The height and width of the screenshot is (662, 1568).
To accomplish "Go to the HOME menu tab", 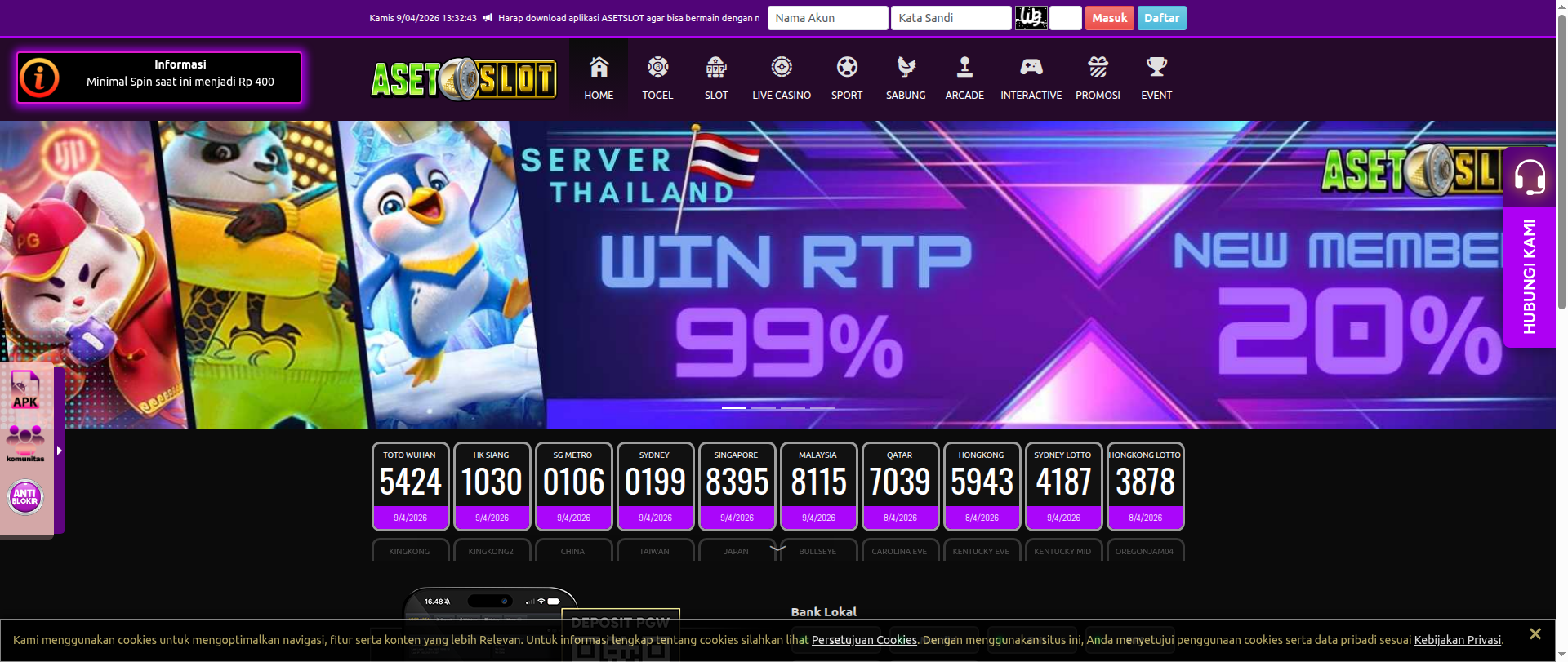I will tap(599, 79).
